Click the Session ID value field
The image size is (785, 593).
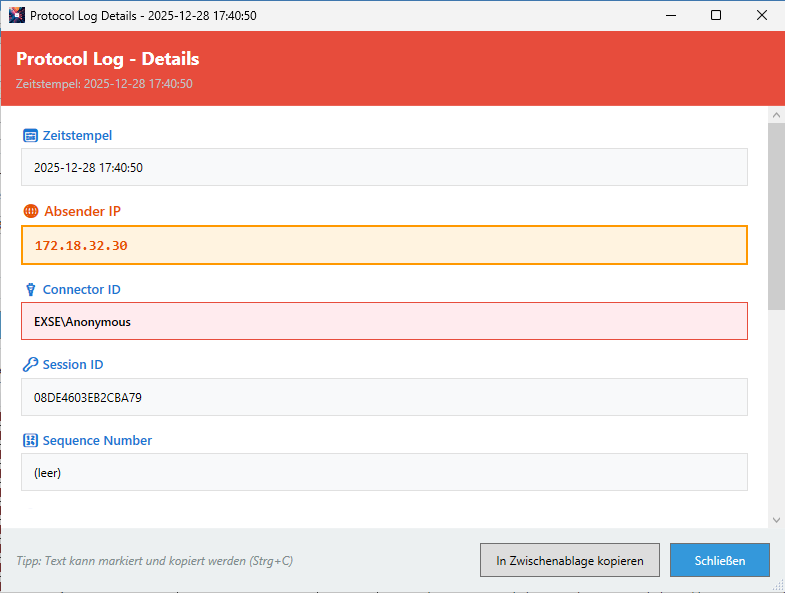click(384, 397)
